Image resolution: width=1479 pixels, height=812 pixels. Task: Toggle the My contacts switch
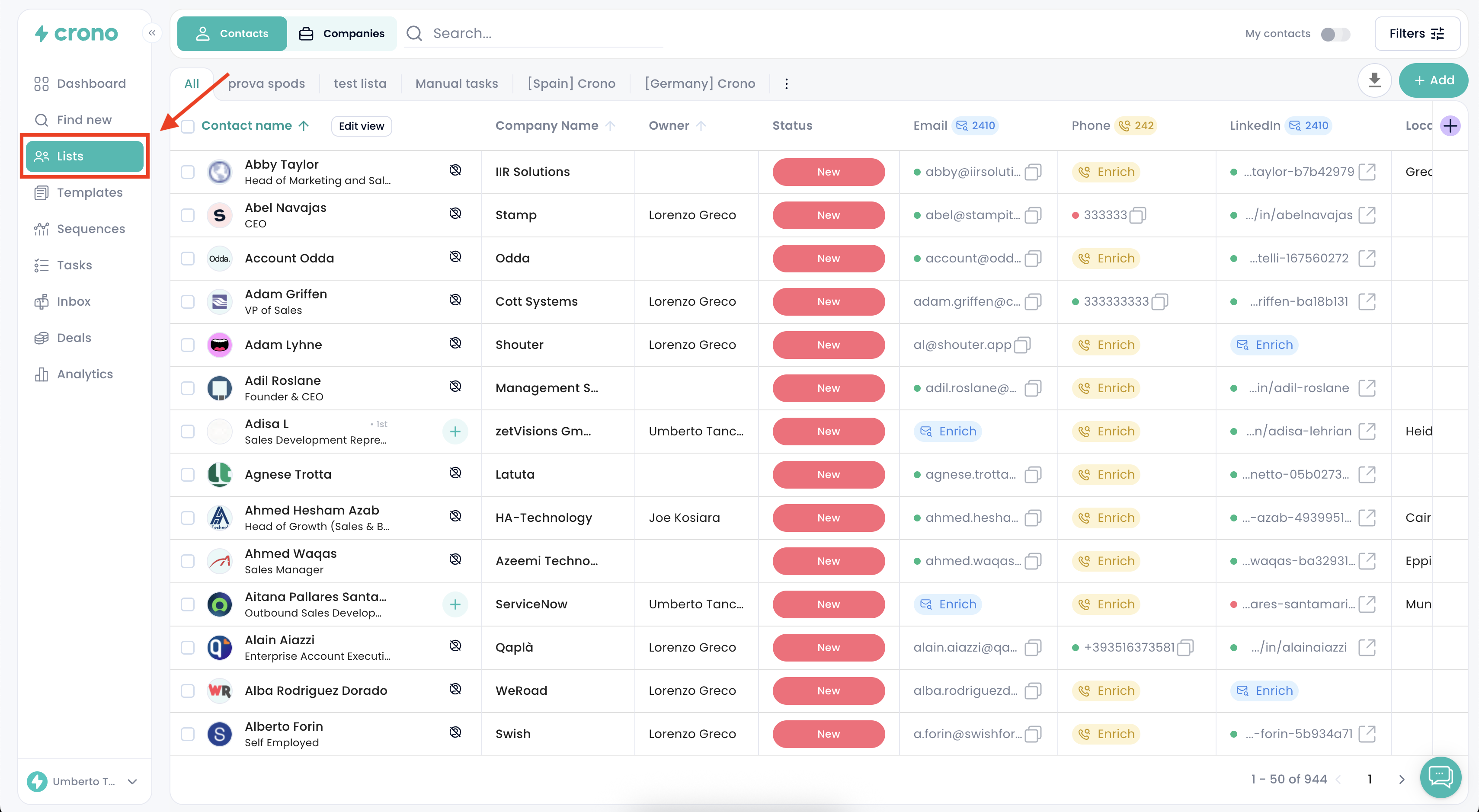coord(1335,34)
